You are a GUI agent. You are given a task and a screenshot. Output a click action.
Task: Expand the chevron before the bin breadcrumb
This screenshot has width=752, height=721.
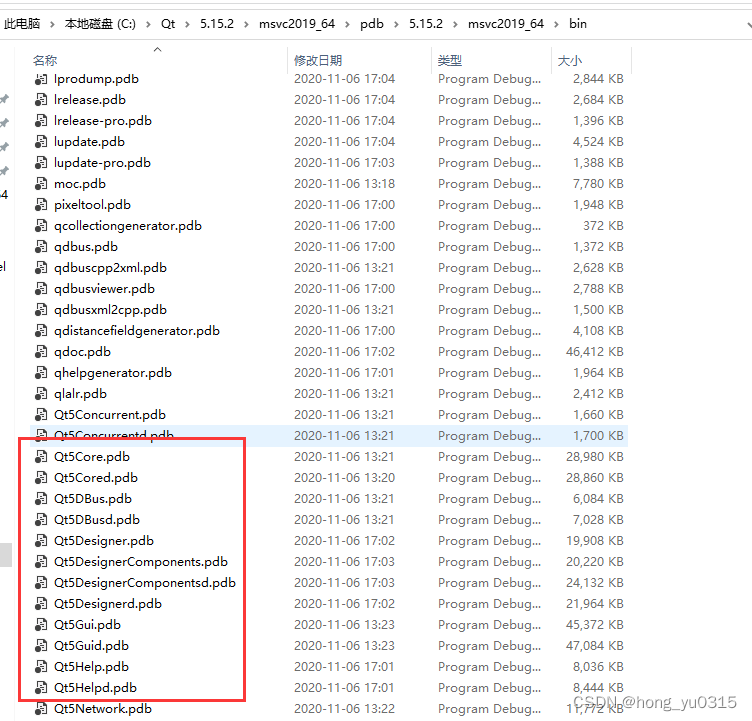tap(556, 24)
